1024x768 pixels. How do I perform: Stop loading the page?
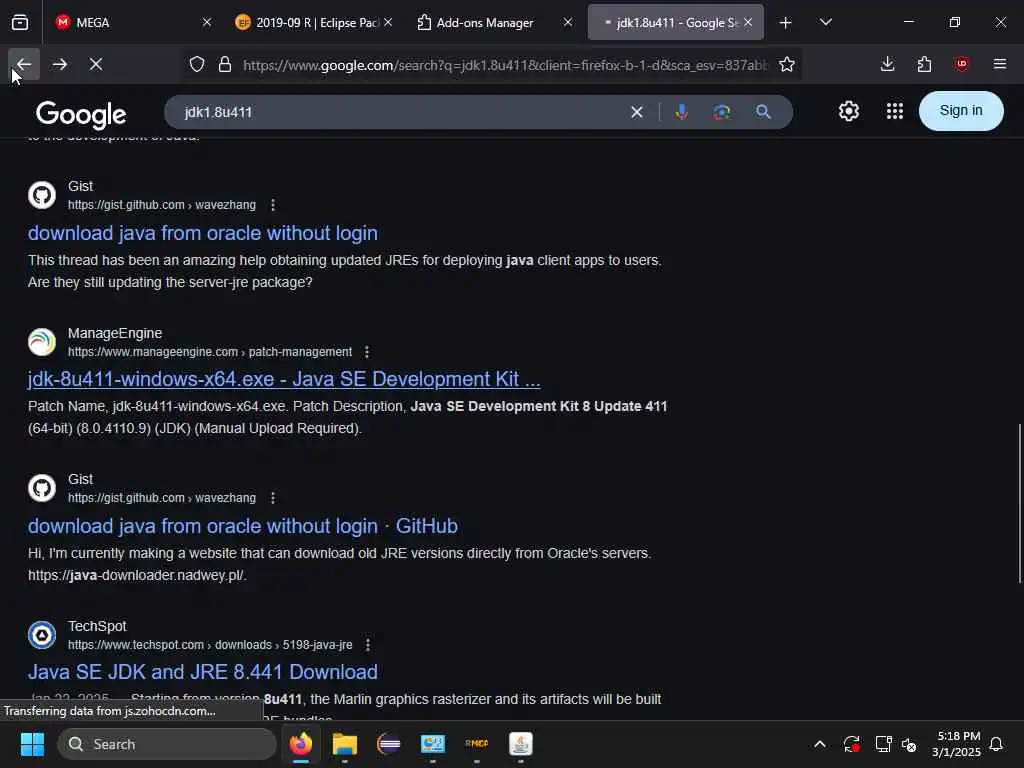tap(96, 64)
